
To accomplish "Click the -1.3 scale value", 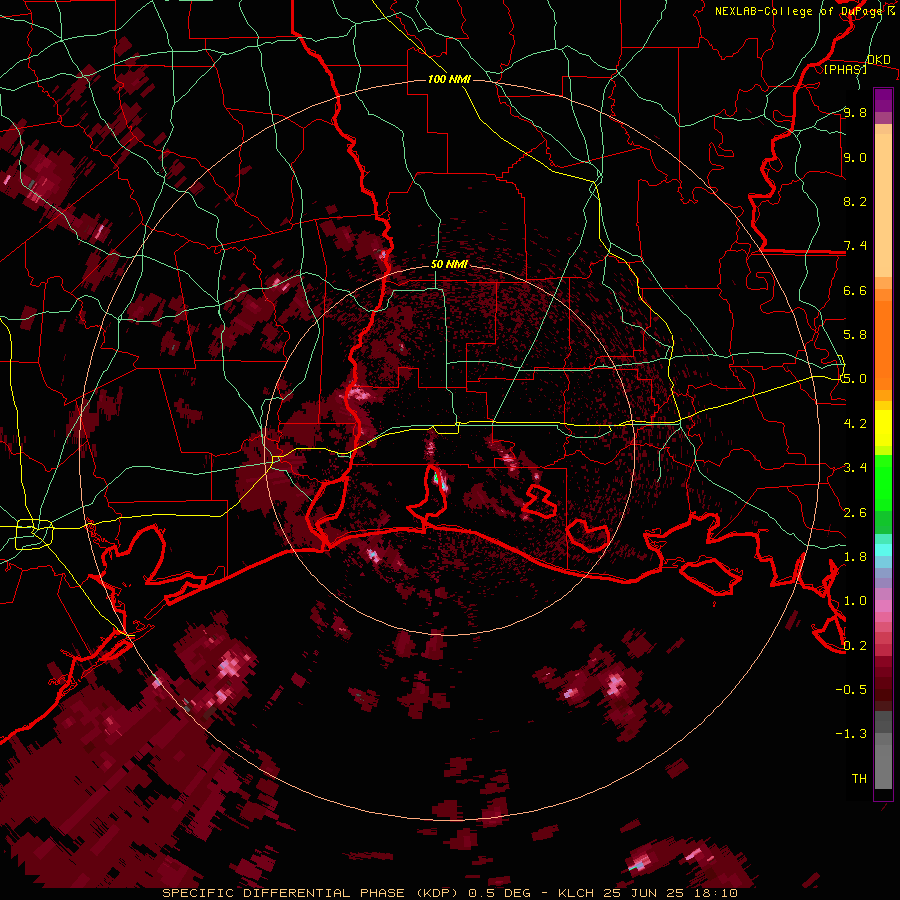I will tap(851, 734).
